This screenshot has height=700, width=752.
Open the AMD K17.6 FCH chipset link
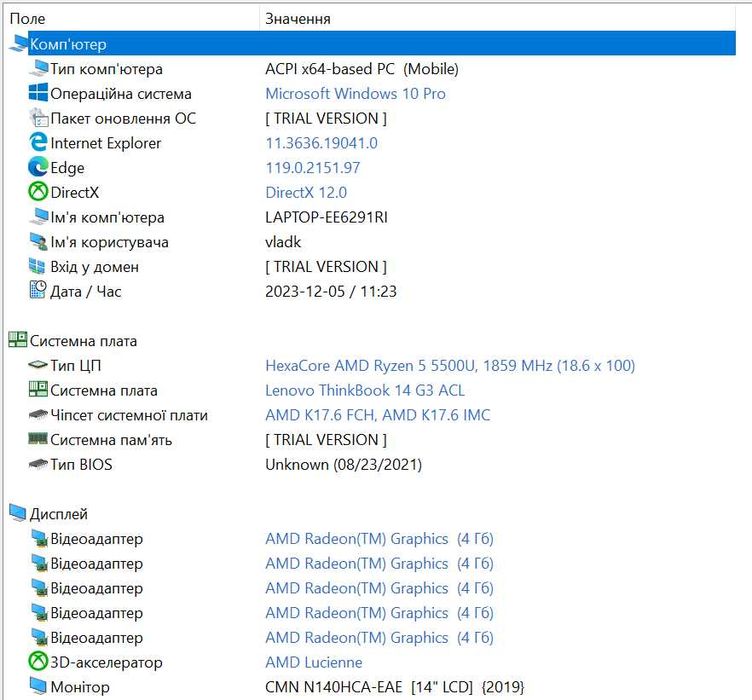[378, 415]
